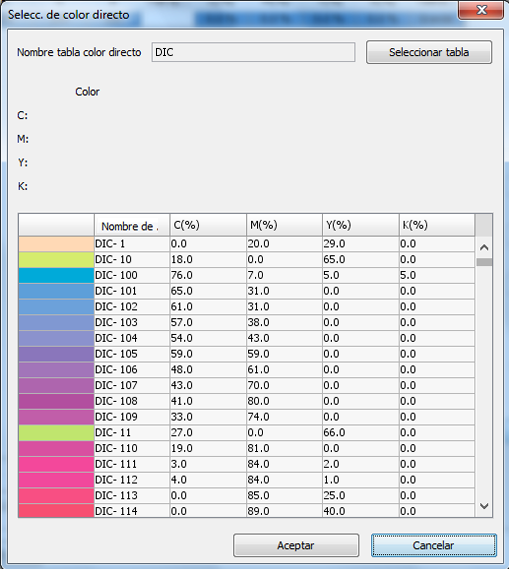
Task: Pick the DIC- 11 green swatch
Action: 56,433
